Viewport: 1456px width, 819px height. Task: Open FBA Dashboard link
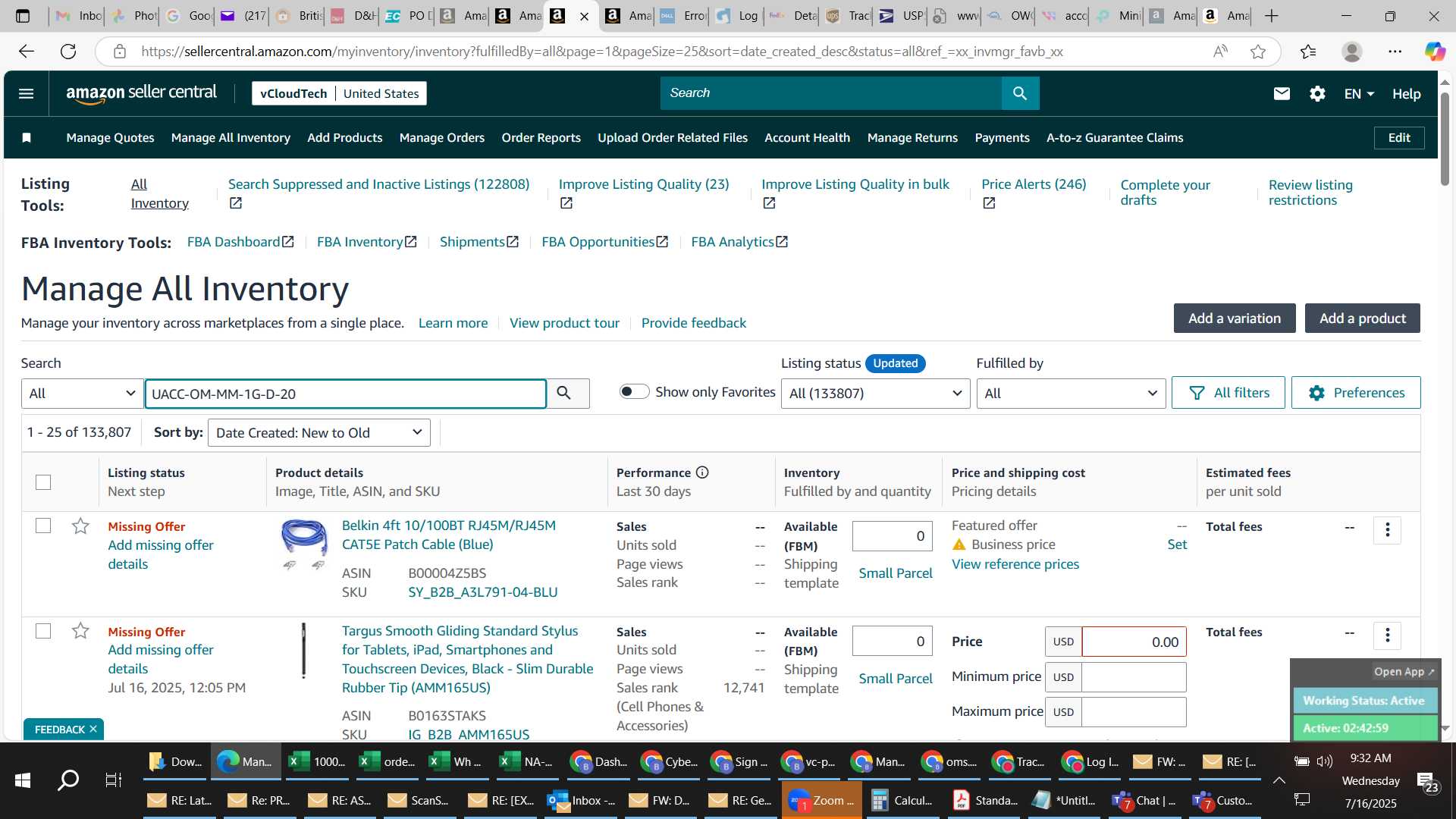[x=240, y=241]
